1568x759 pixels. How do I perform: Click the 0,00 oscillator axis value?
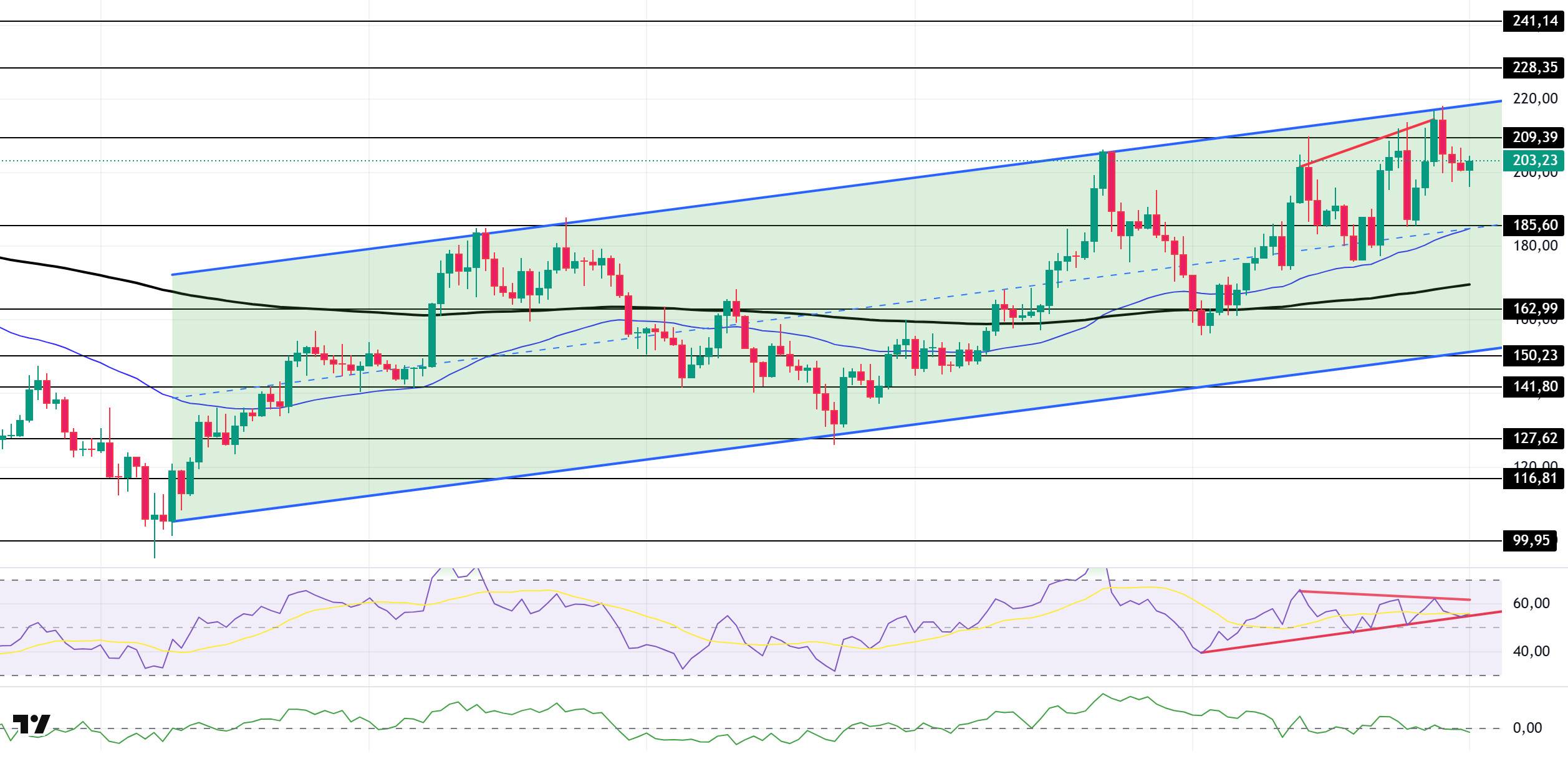tap(1527, 728)
